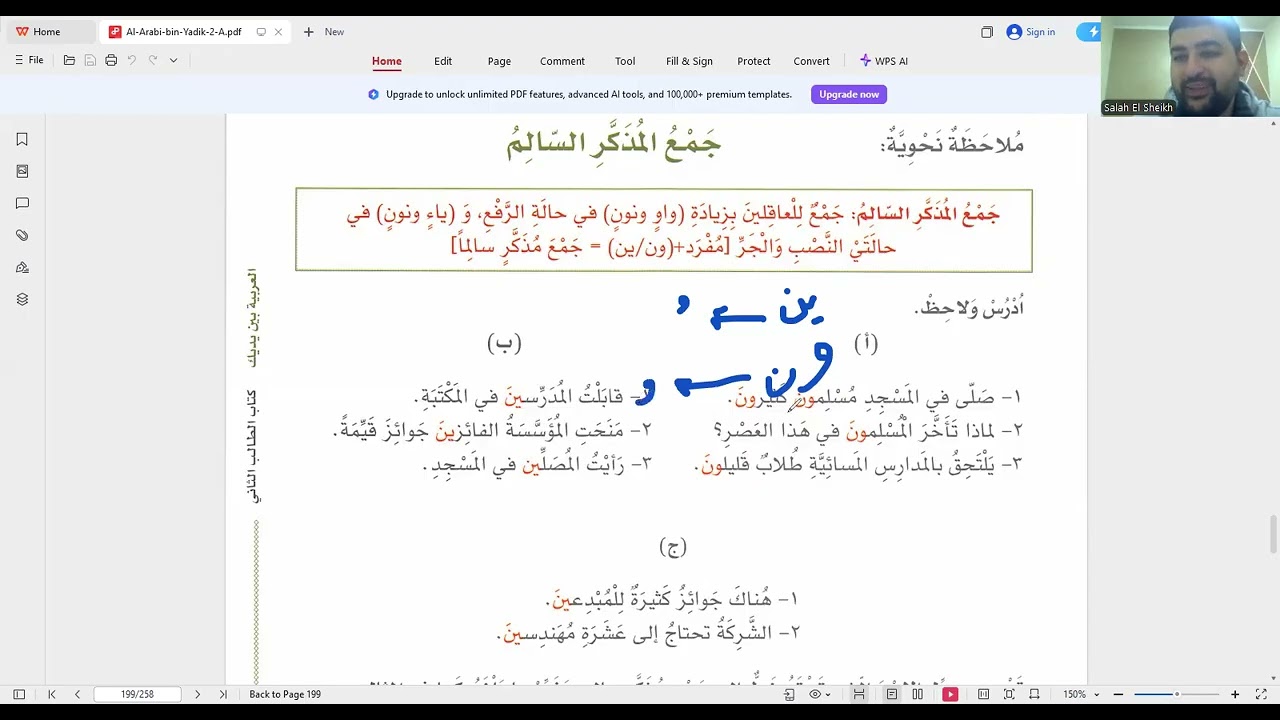Open the Comment ribbon tab
Screen dimensions: 1280x720
(562, 61)
